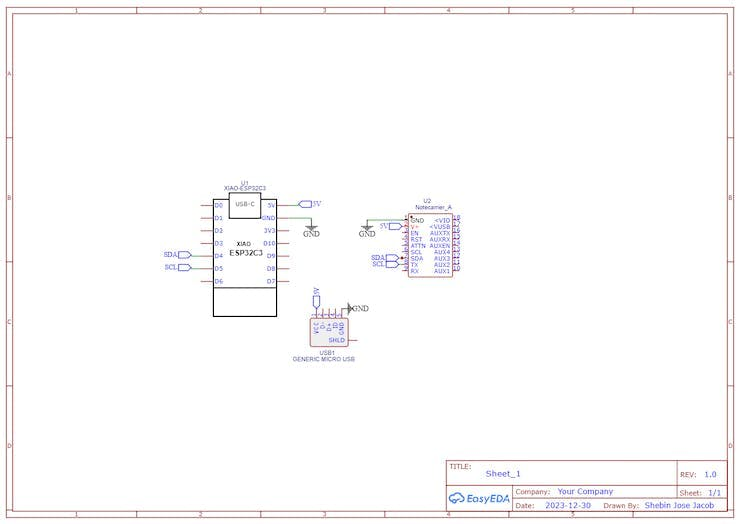Click the EasyEDA logo in title block
The width and height of the screenshot is (740, 524).
pos(479,498)
